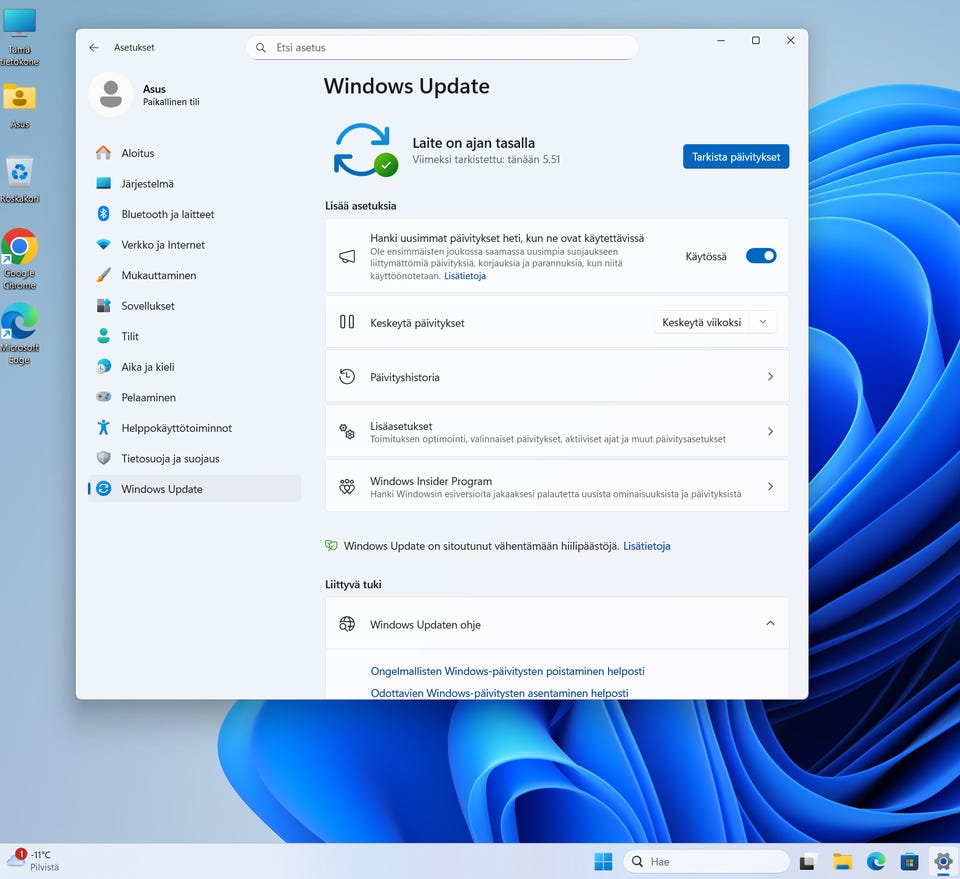The height and width of the screenshot is (879, 960).
Task: Click the Windows Start button on taskbar
Action: 603,861
